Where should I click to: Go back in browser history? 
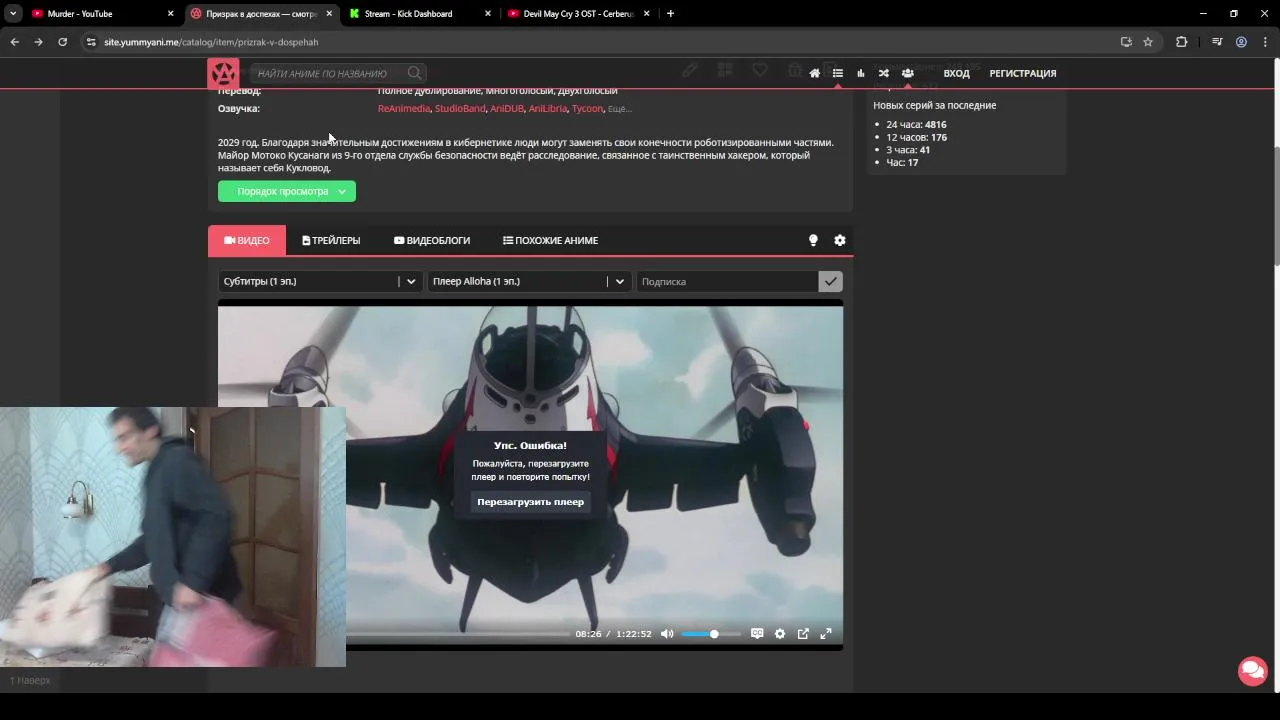(14, 42)
